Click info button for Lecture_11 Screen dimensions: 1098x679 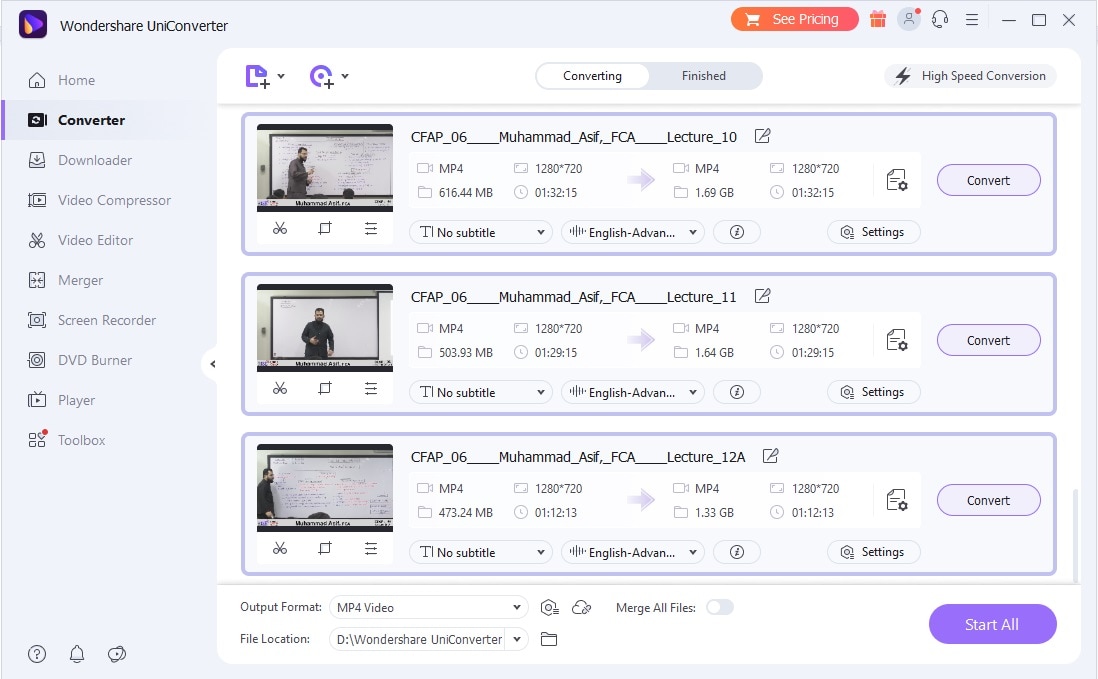(x=737, y=392)
